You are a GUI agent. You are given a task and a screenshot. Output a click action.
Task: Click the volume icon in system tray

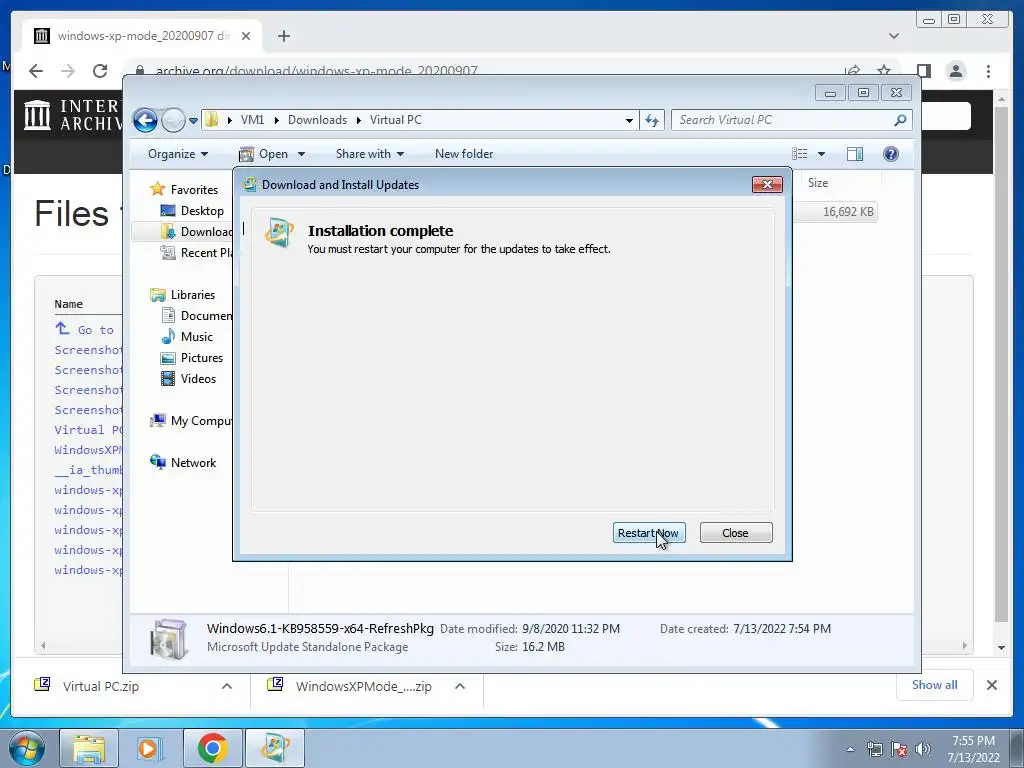[x=923, y=749]
